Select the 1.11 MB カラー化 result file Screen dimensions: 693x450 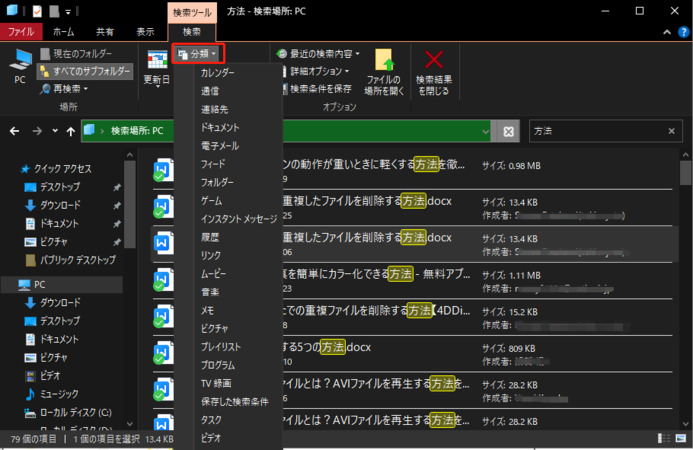pos(411,281)
